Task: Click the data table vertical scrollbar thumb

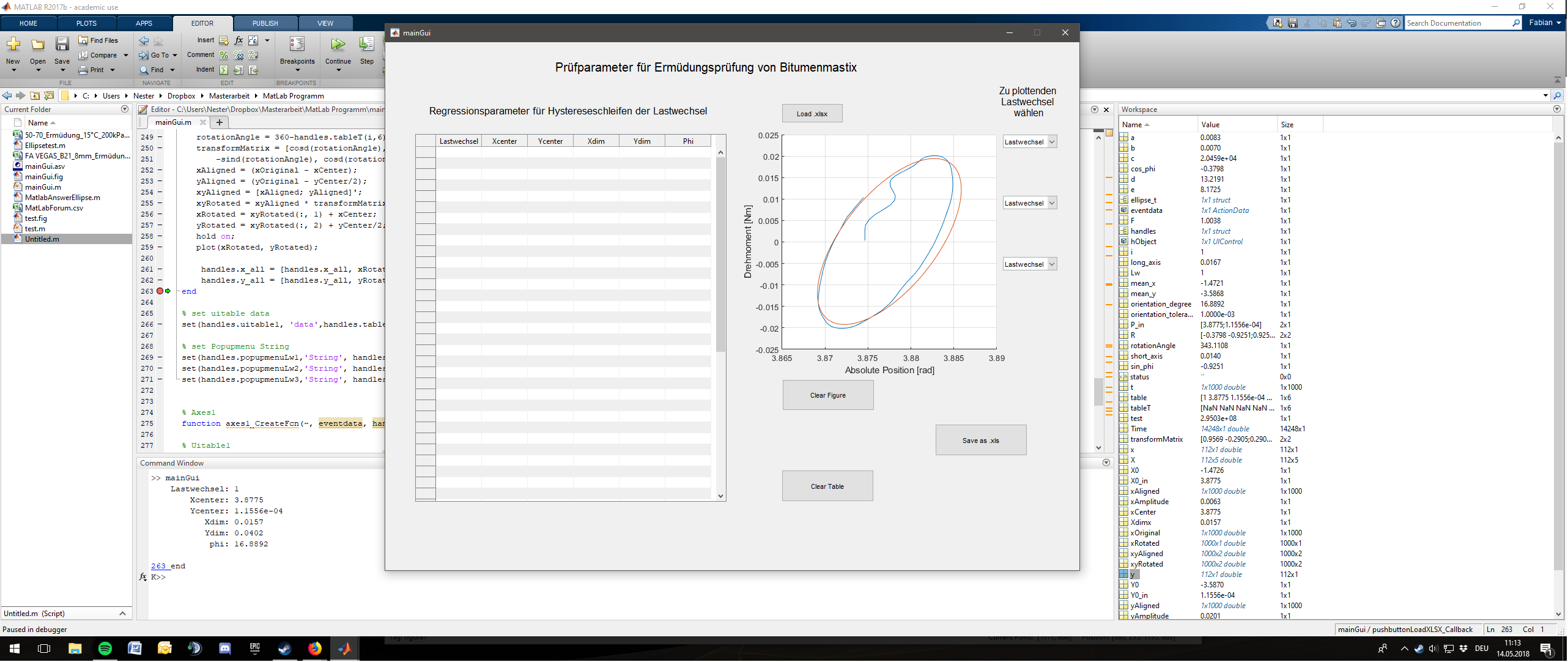Action: (720, 254)
